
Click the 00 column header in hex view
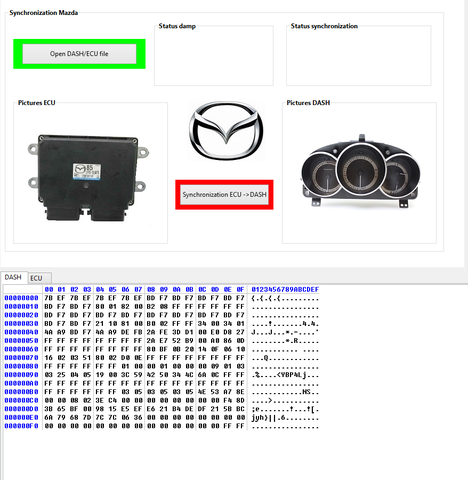coord(49,289)
